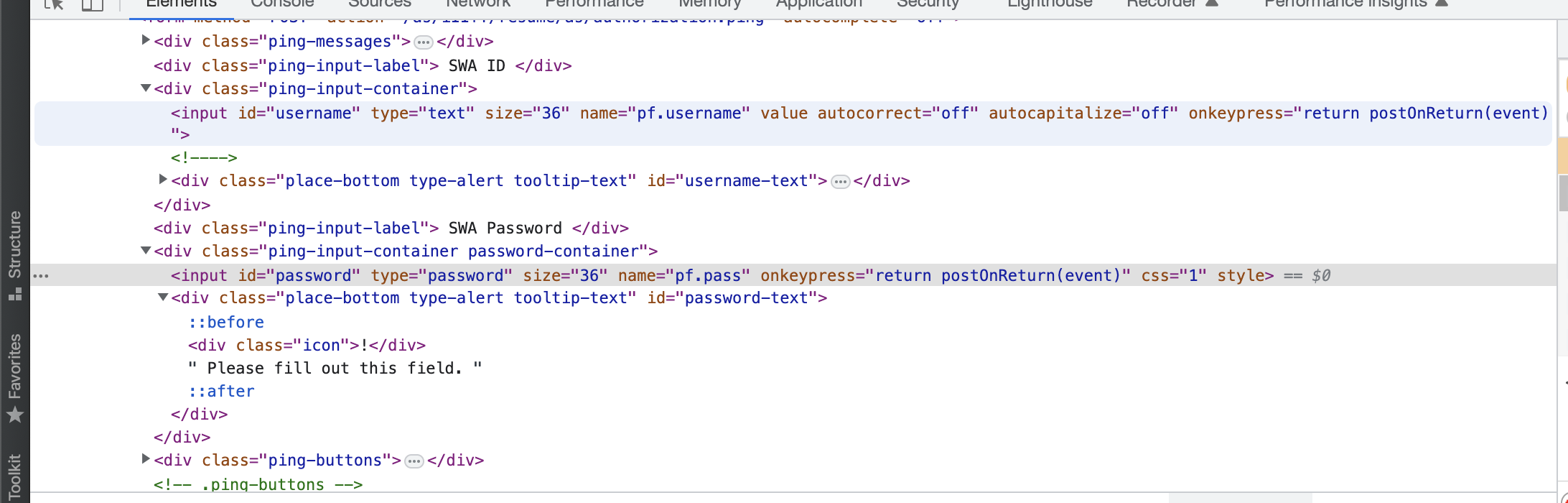Screen dimensions: 1568x503
Task: Open the Recorder tab
Action: (1162, 4)
